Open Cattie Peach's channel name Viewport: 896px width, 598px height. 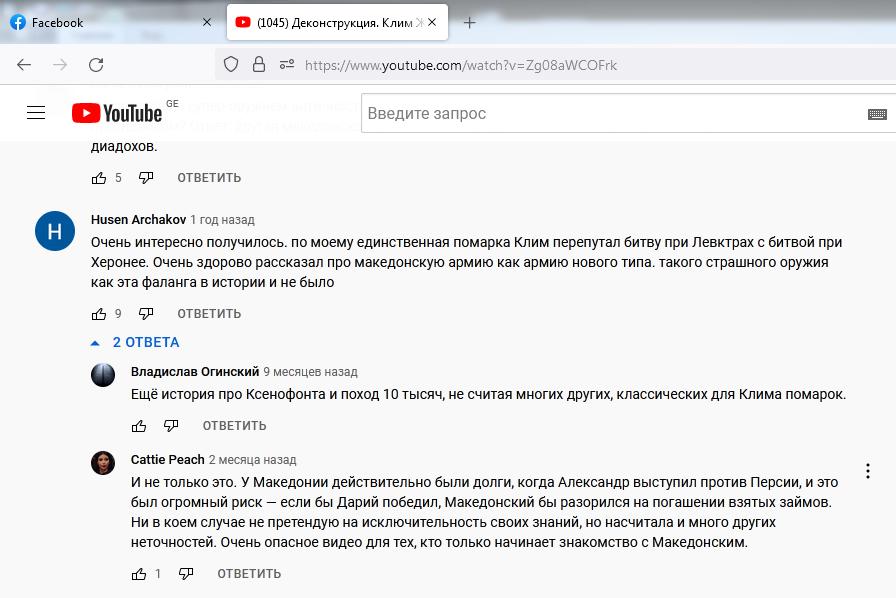(x=167, y=460)
